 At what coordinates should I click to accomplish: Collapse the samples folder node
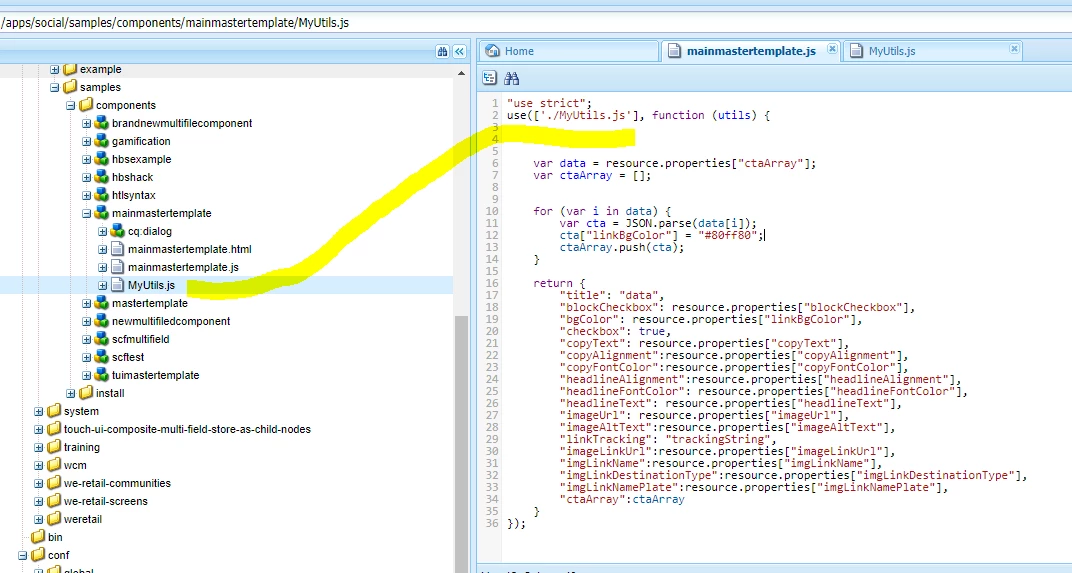click(x=55, y=88)
